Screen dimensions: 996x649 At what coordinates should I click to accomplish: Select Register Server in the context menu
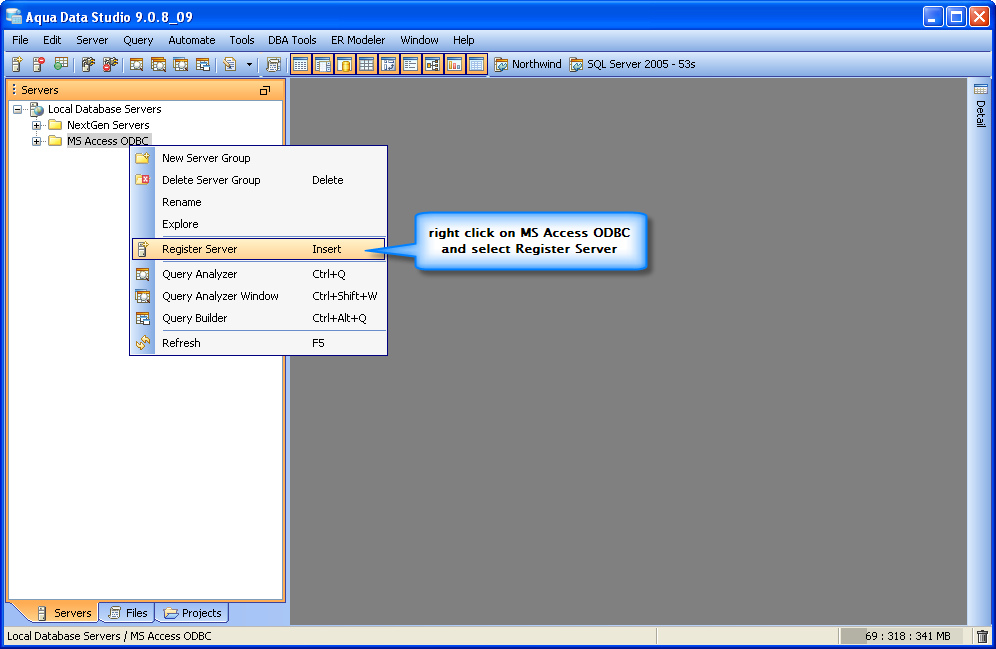[x=259, y=249]
